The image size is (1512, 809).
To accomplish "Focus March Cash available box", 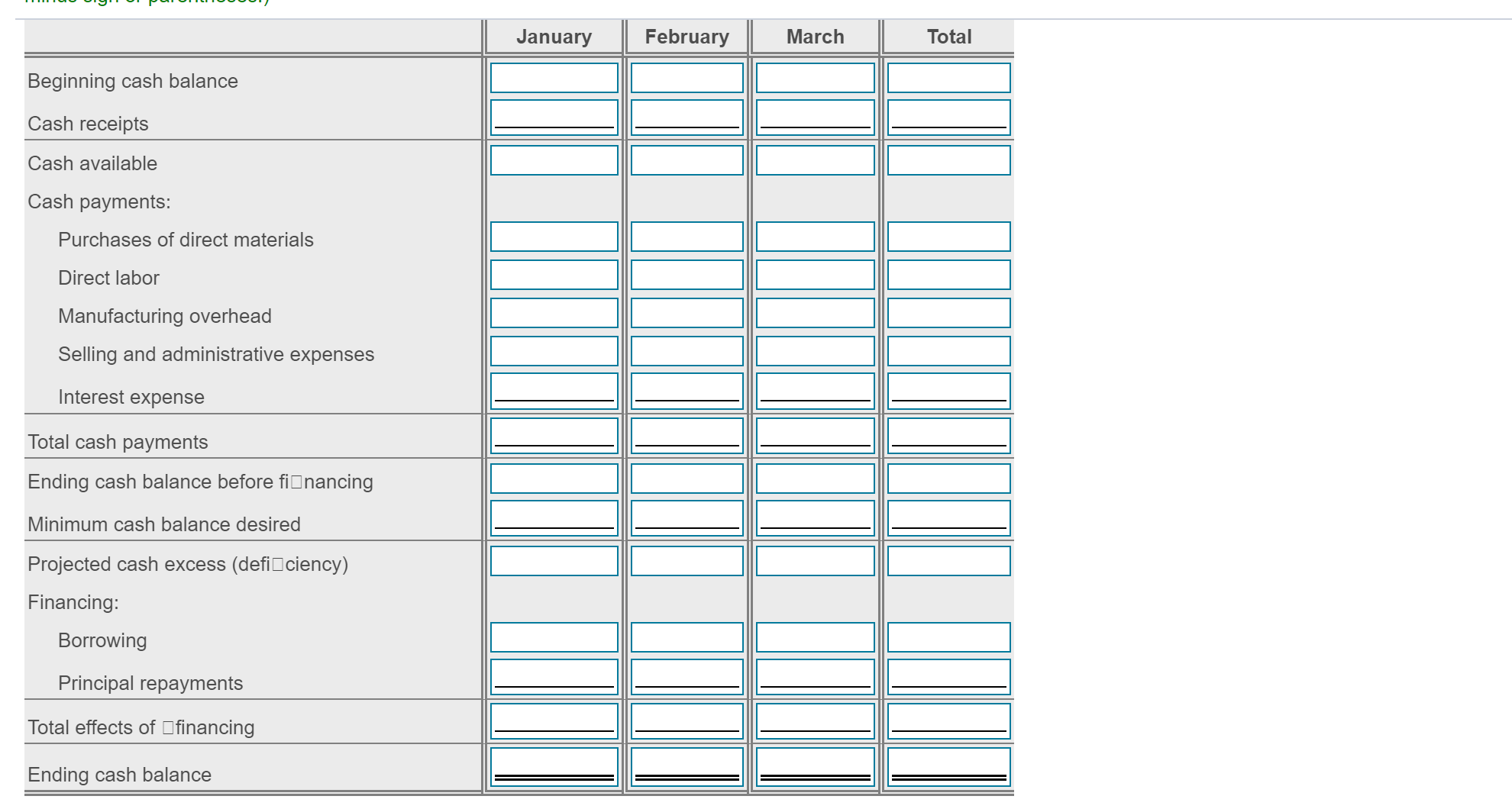I will (815, 160).
